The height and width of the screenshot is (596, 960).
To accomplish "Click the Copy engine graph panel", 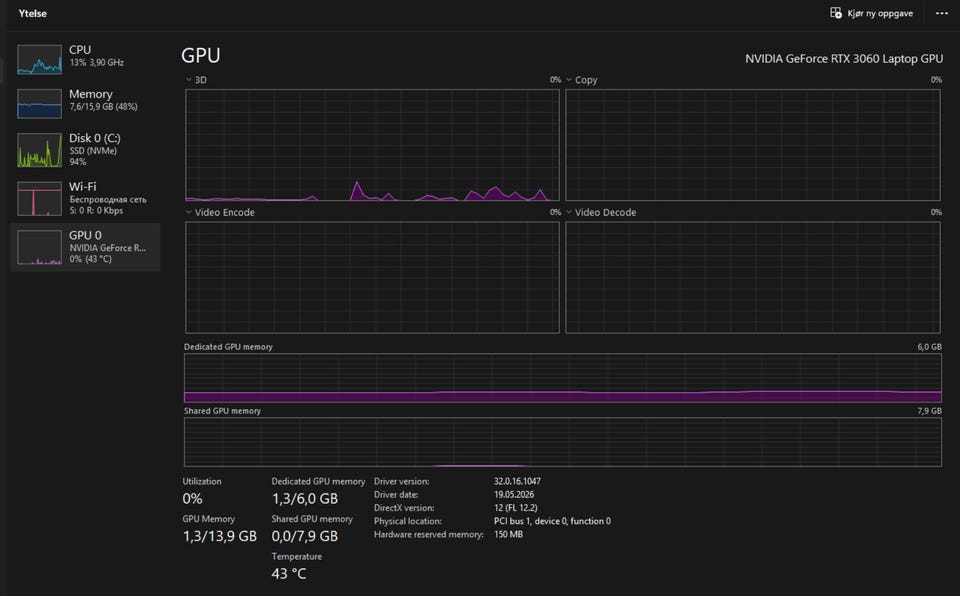I will click(x=753, y=145).
